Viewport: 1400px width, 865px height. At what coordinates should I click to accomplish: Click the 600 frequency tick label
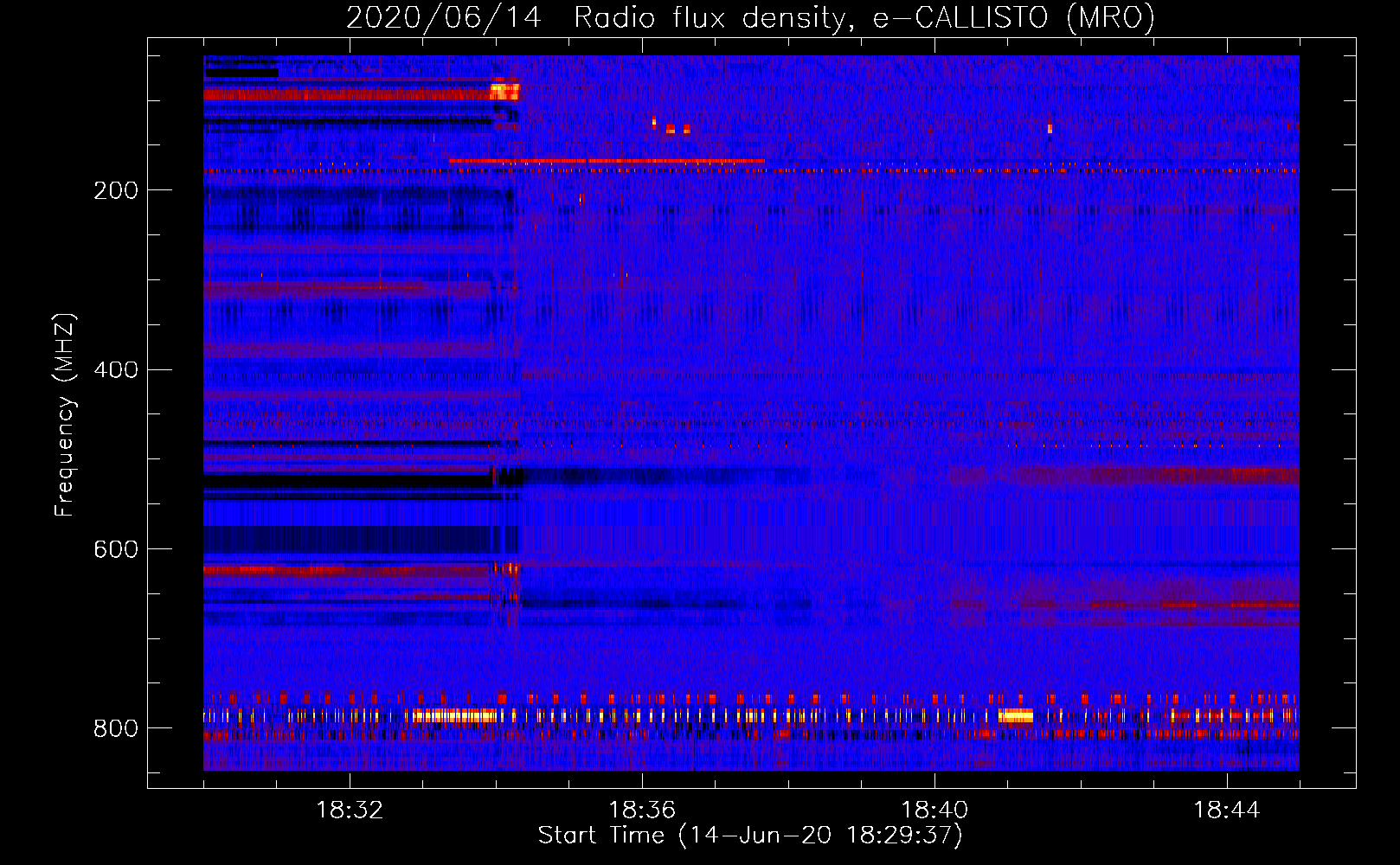116,549
